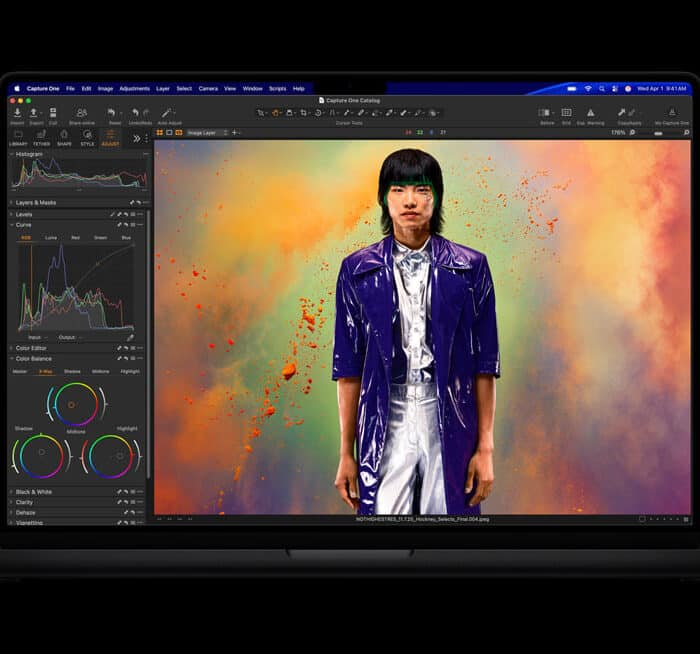
Task: Open the File menu
Action: (71, 89)
